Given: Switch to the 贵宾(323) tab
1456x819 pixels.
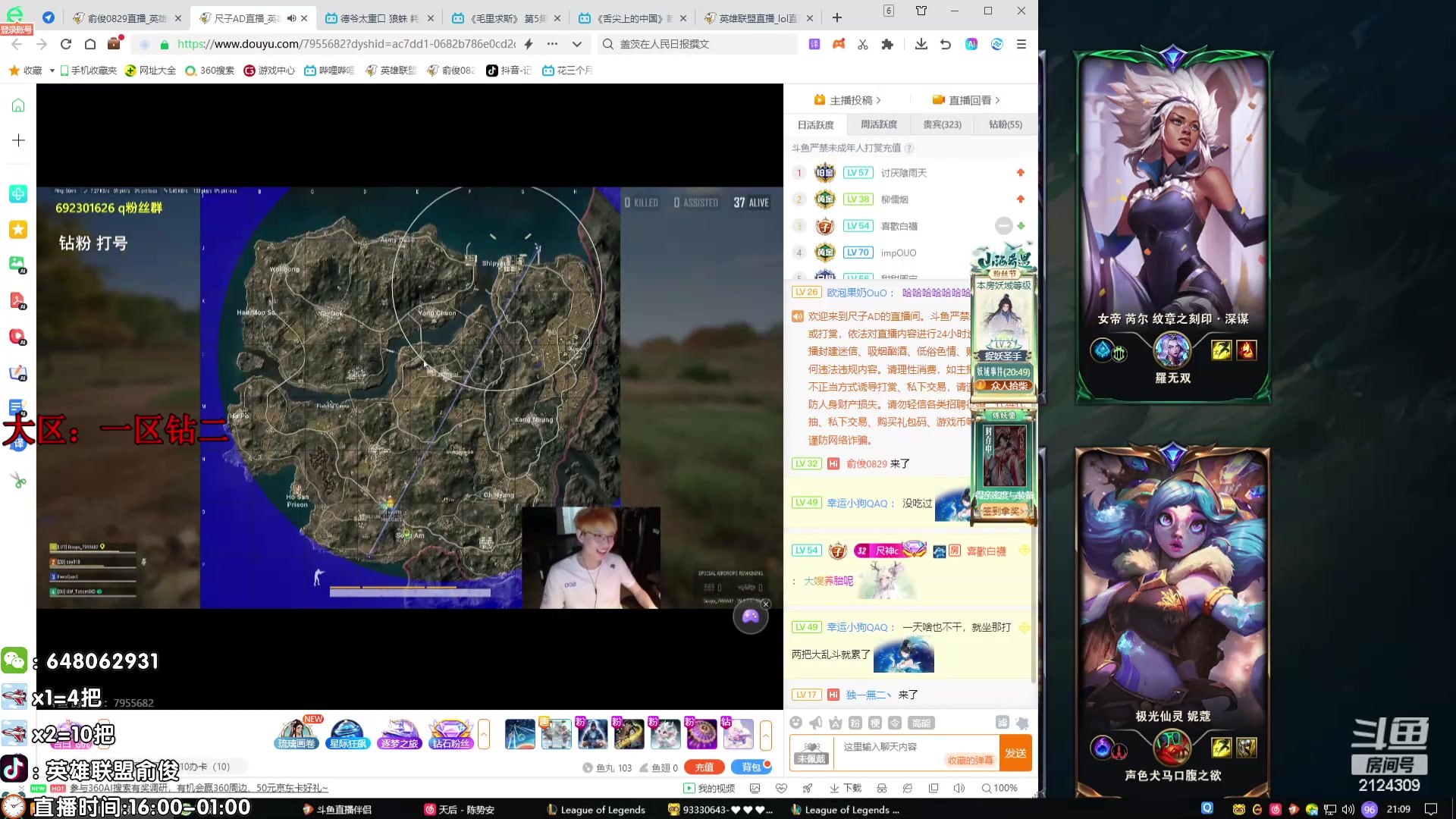Looking at the screenshot, I should tap(942, 124).
